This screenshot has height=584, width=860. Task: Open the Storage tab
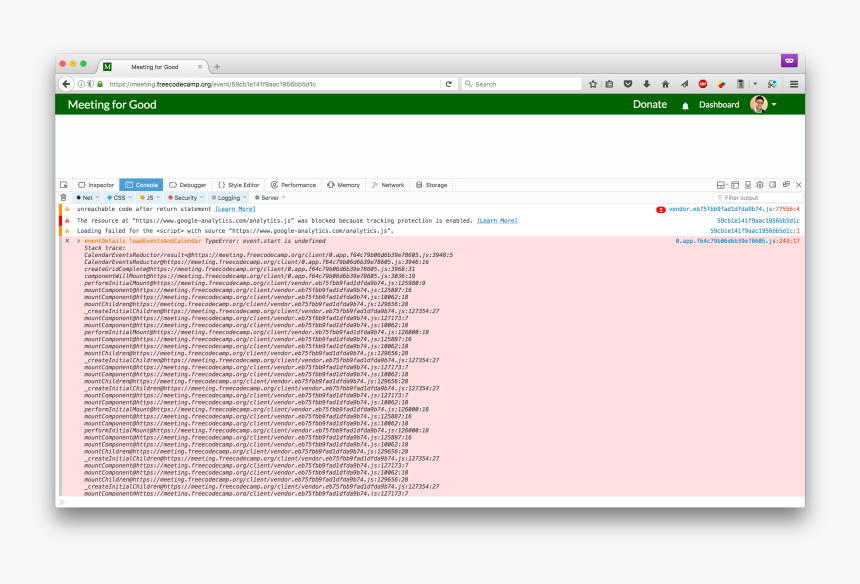click(x=432, y=185)
